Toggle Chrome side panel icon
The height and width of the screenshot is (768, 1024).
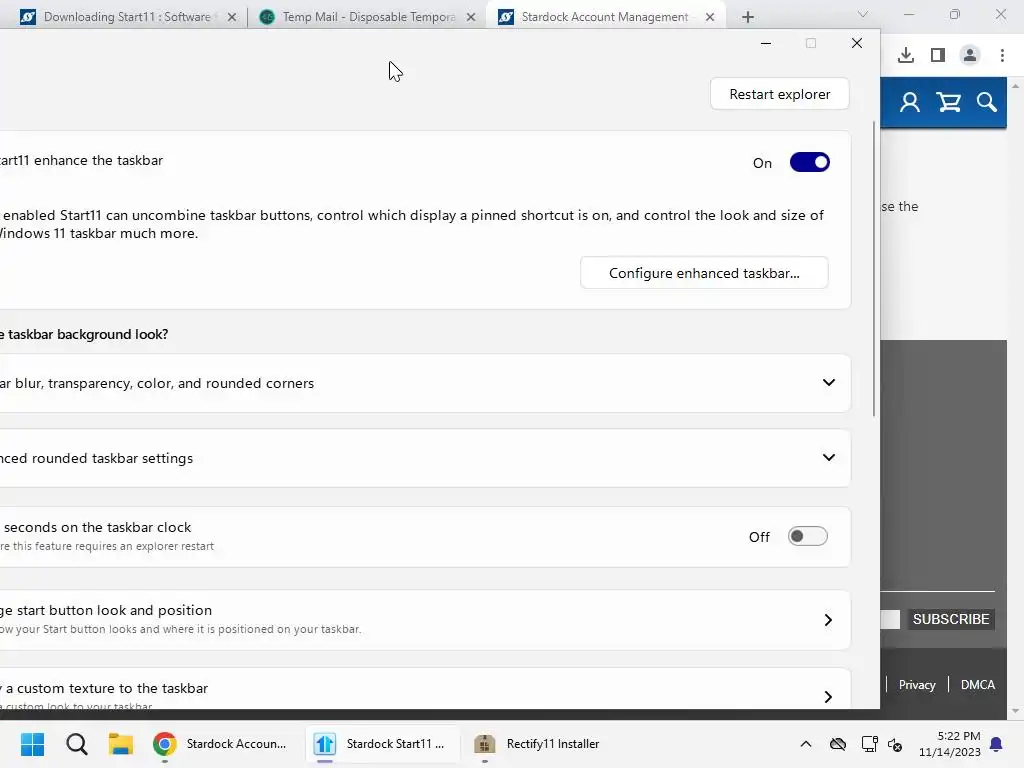point(938,56)
